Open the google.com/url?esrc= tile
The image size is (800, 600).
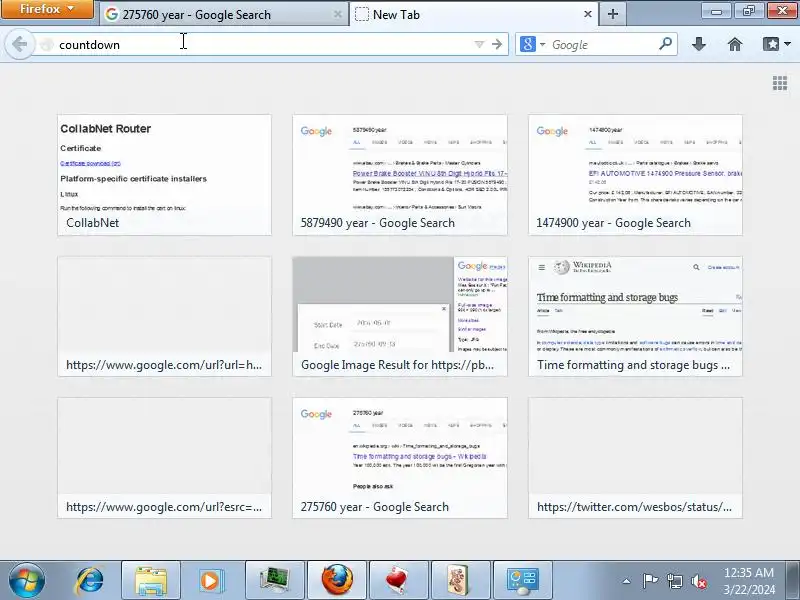coord(164,458)
